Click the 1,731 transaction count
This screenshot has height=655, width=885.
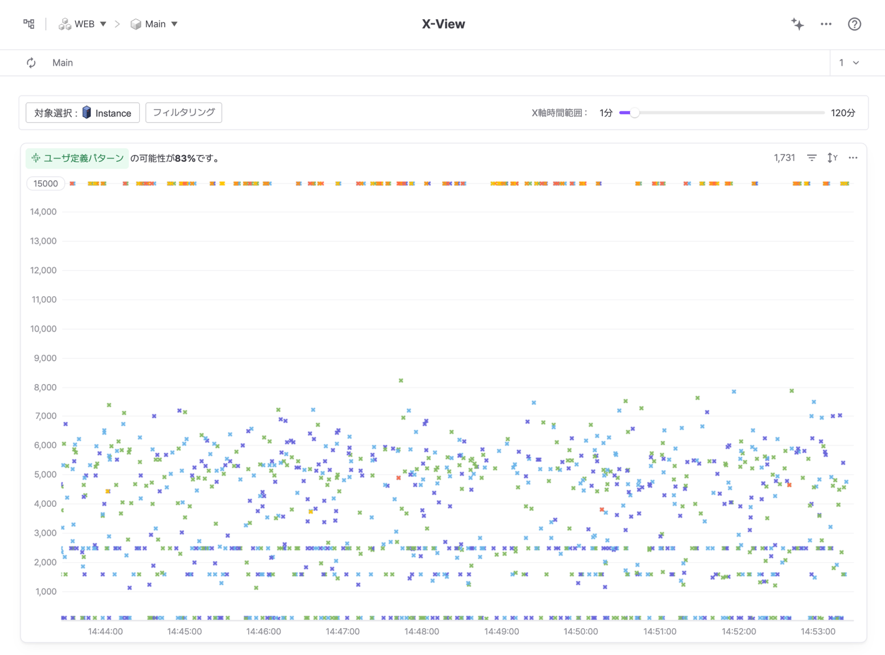(784, 158)
